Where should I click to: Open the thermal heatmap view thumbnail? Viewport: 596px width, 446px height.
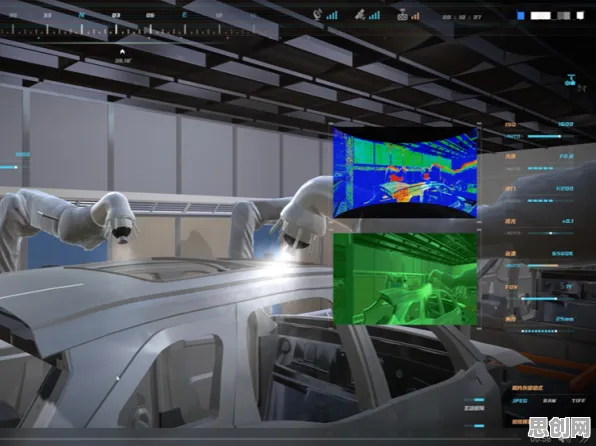pyautogui.click(x=405, y=172)
